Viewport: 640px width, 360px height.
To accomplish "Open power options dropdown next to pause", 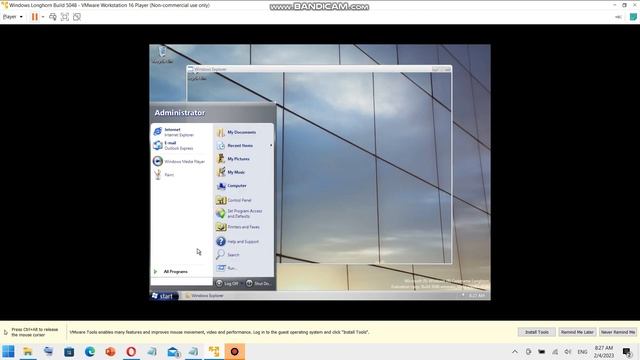I will coord(43,17).
